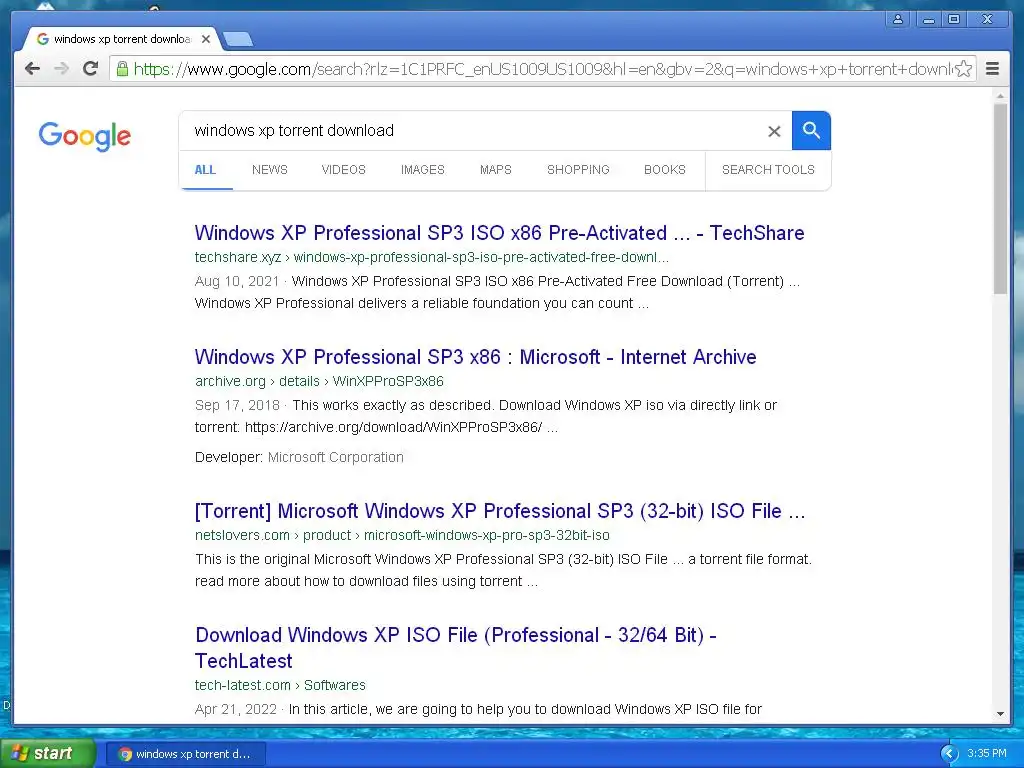Switch to the MAPS results tab
This screenshot has height=768, width=1024.
point(496,170)
